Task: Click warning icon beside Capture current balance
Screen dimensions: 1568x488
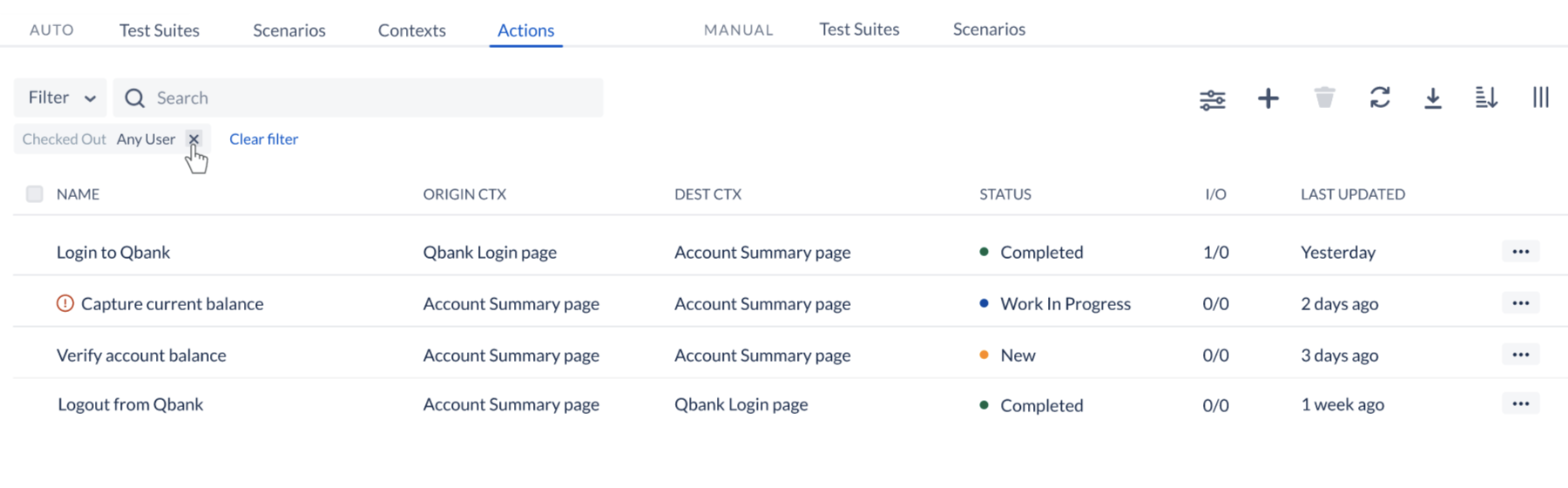Action: (x=65, y=303)
